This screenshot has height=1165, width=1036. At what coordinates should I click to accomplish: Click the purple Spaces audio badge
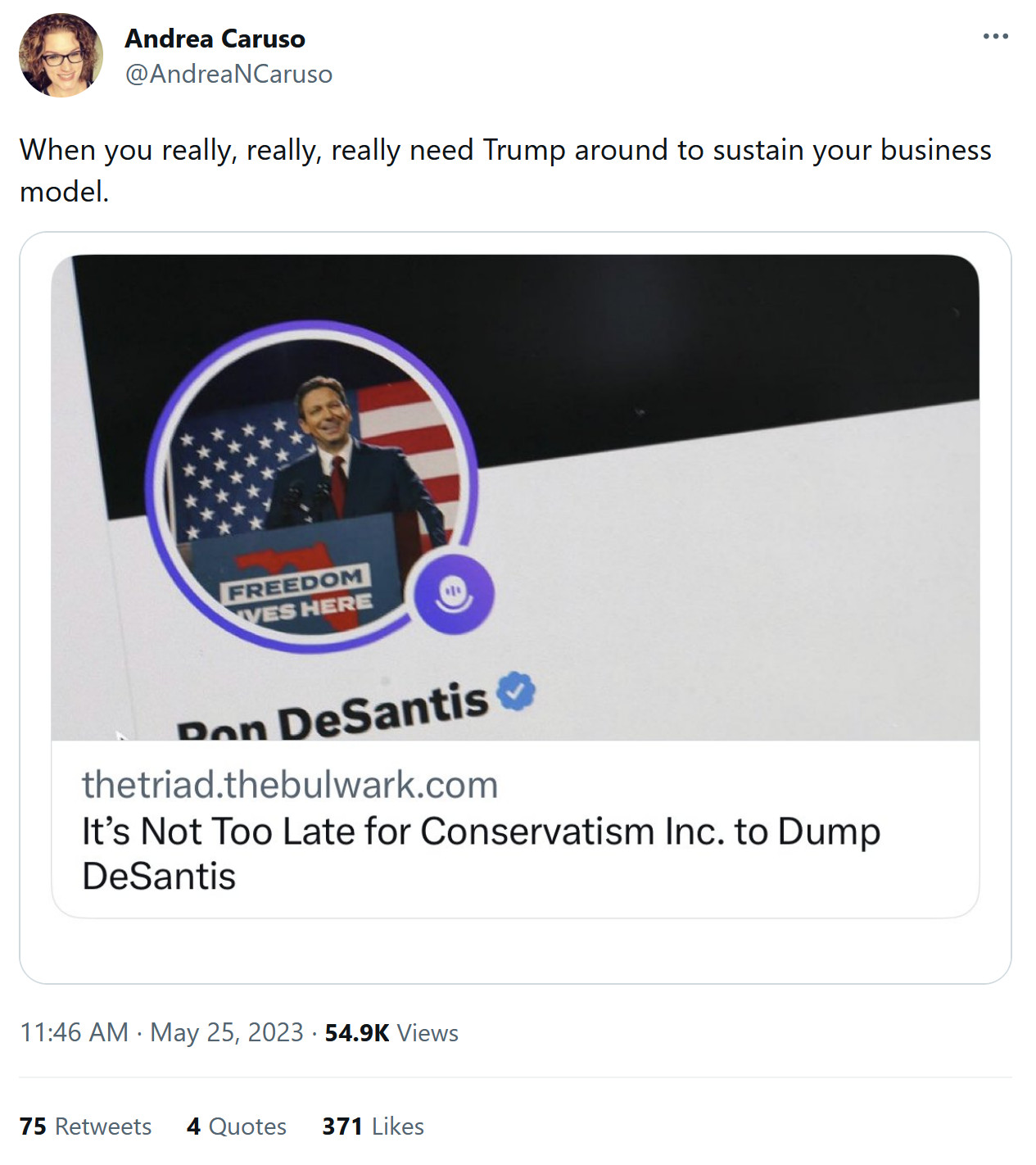pos(454,593)
